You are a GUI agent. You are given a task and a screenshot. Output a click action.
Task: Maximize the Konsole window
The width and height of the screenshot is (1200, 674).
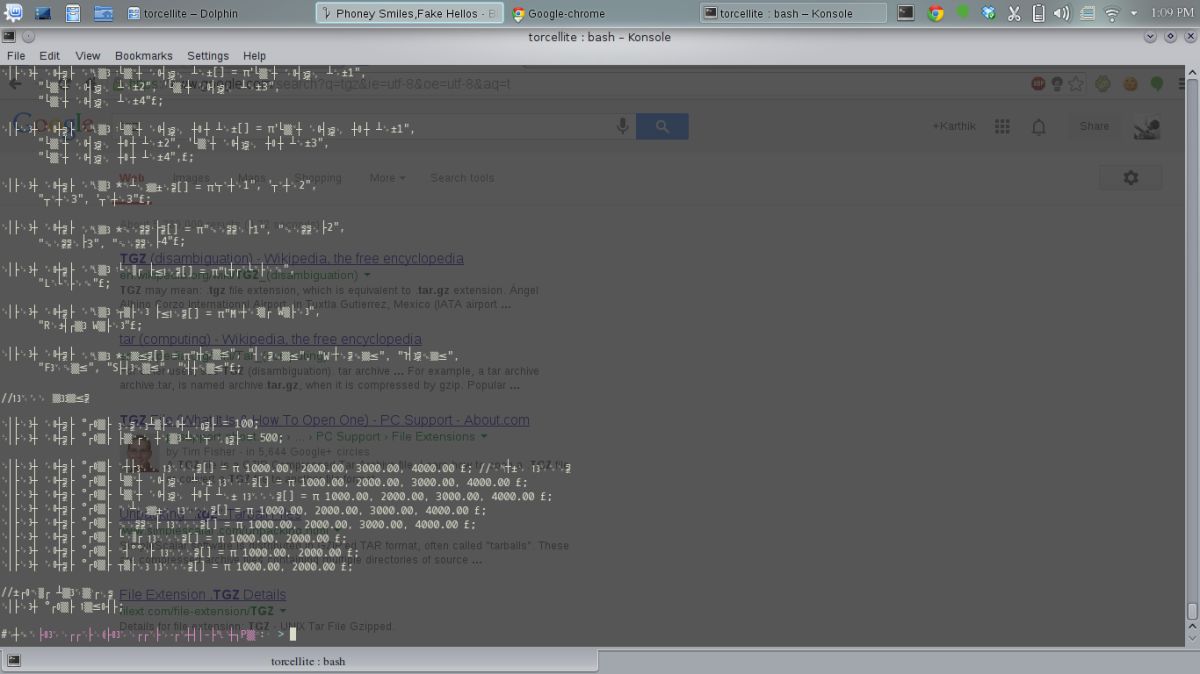point(1169,36)
